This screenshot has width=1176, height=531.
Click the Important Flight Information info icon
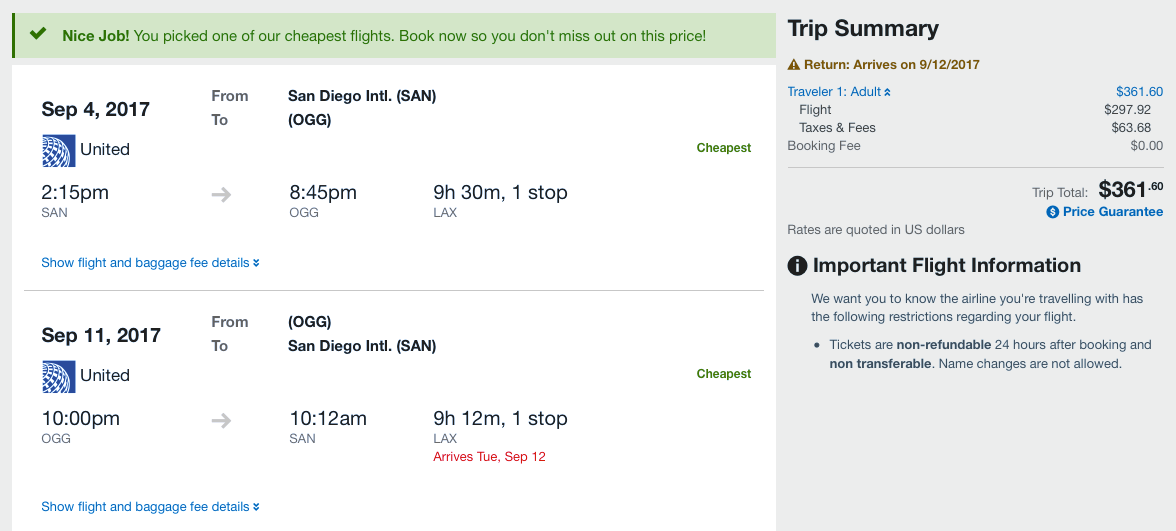pyautogui.click(x=797, y=266)
